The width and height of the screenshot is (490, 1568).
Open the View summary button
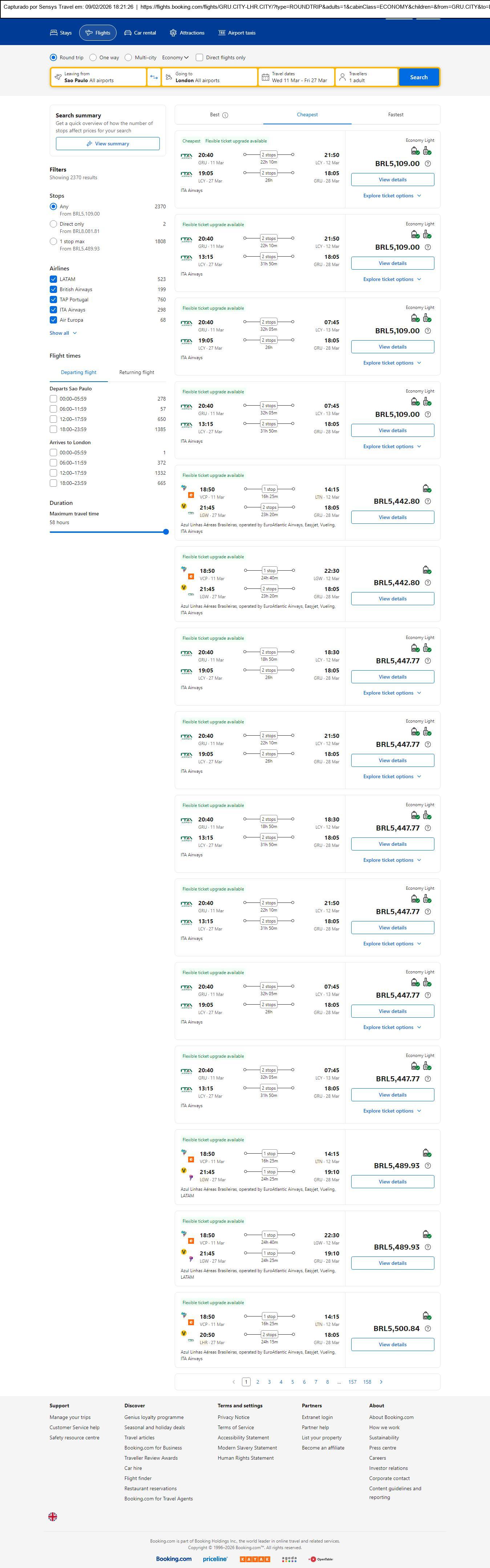108,144
